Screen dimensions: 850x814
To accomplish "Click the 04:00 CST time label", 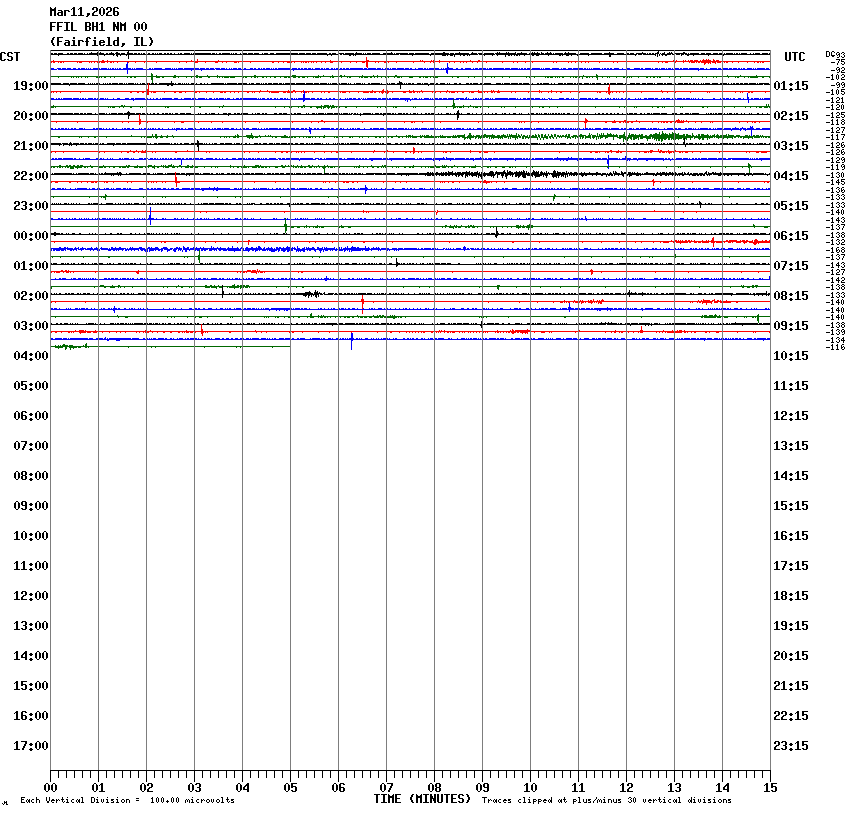I will point(30,356).
